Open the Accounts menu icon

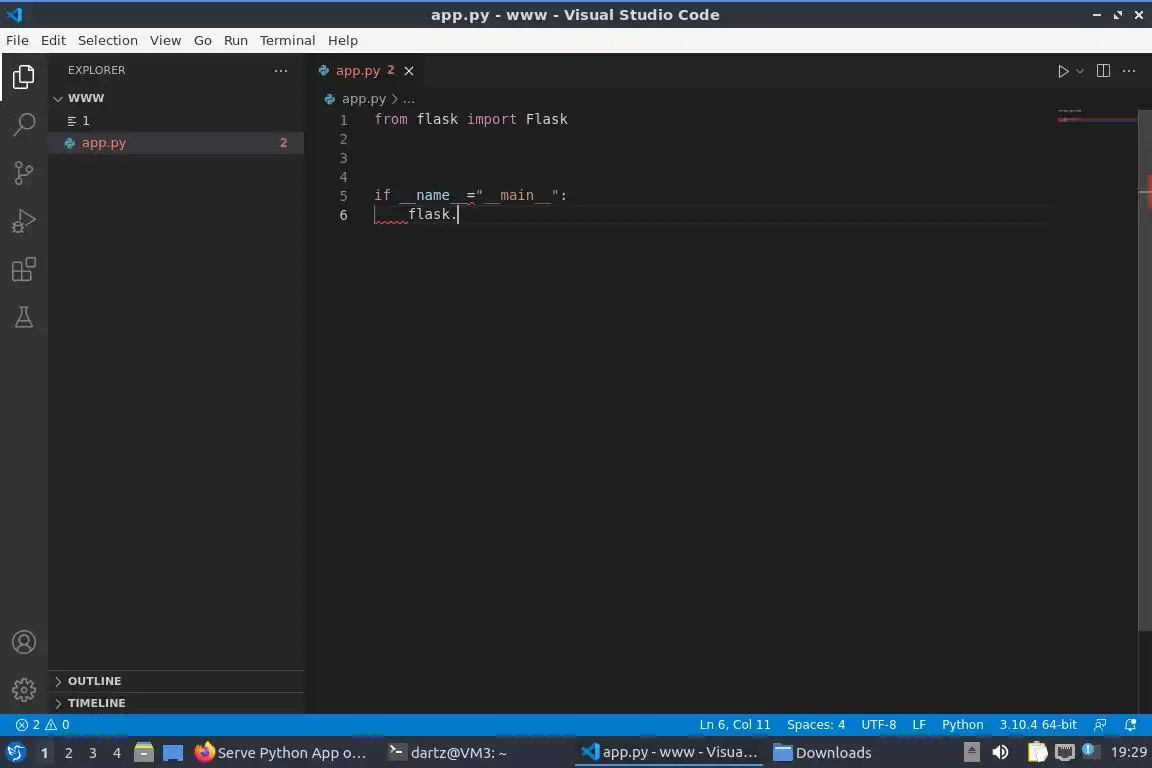(24, 642)
